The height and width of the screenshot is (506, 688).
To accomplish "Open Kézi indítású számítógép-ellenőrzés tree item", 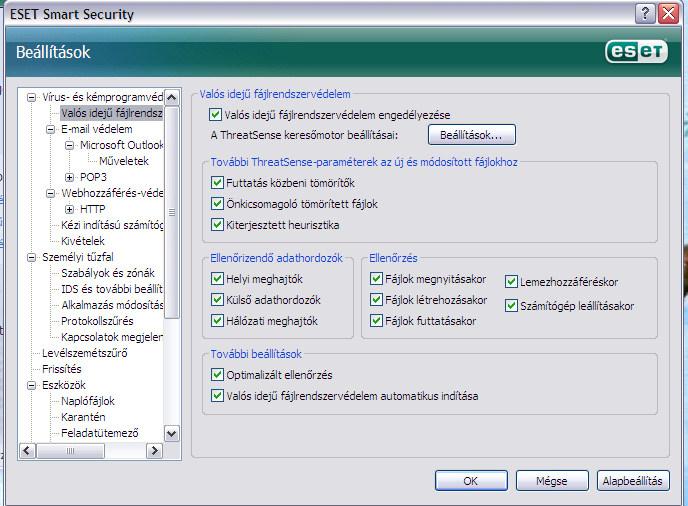I will [112, 225].
